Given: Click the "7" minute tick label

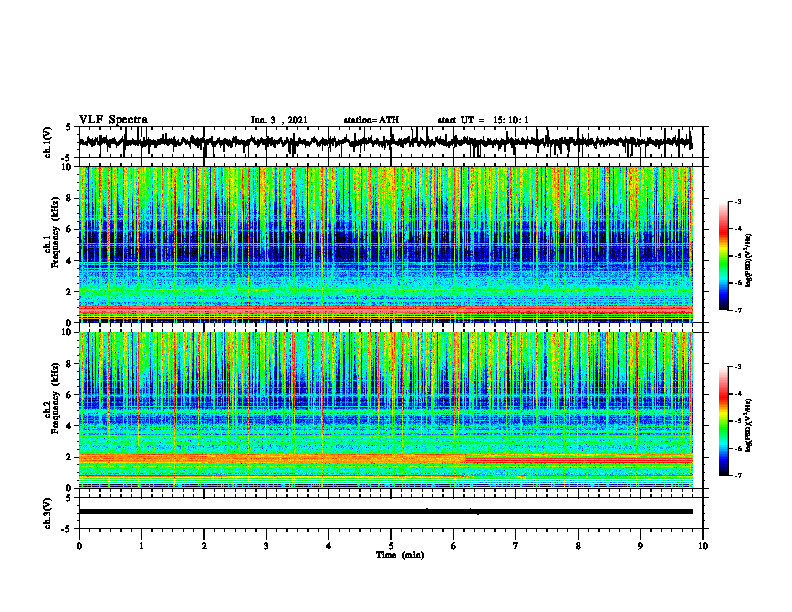Looking at the screenshot, I should (516, 546).
